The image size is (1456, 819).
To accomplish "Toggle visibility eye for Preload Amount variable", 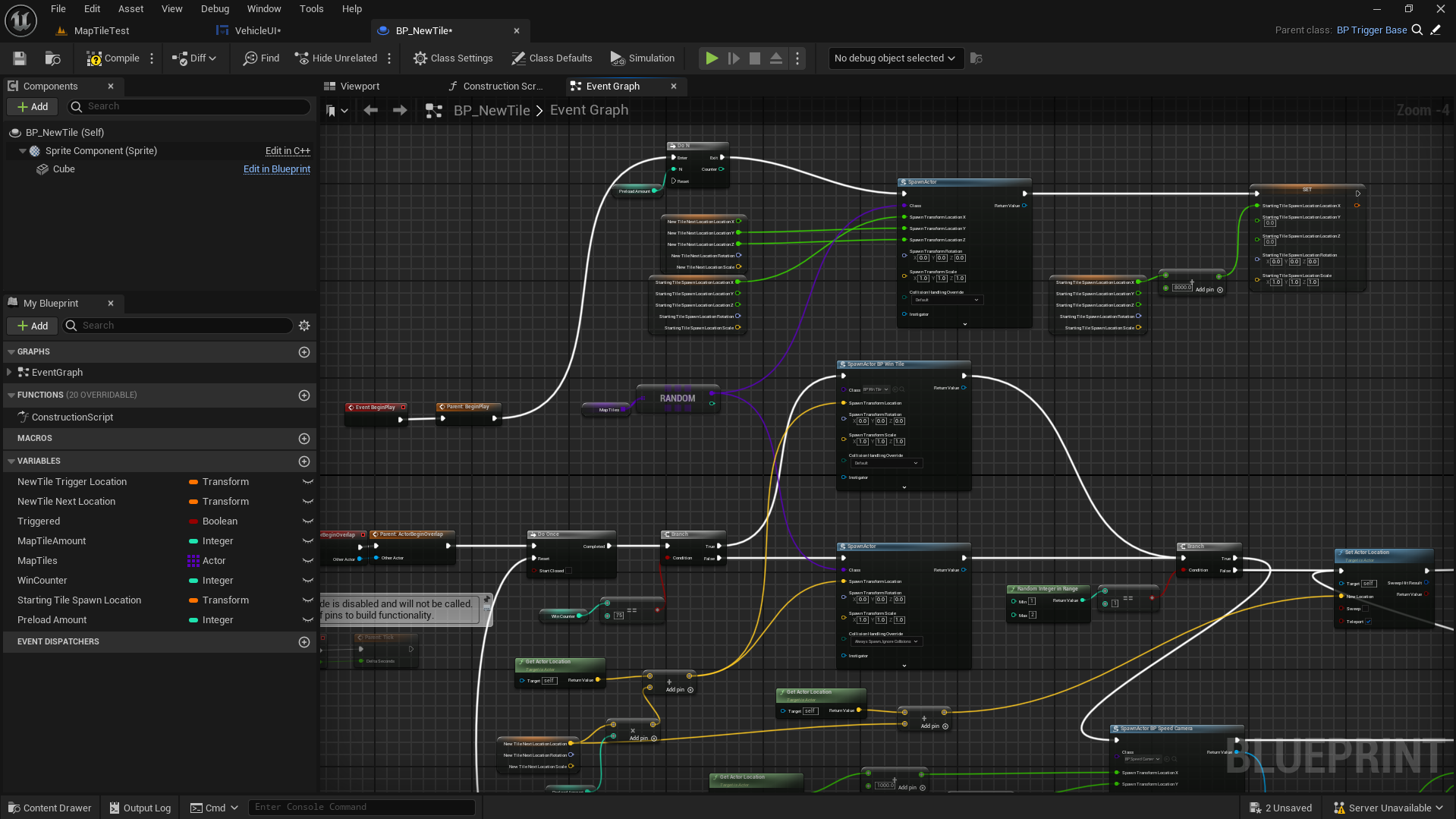I will click(308, 620).
